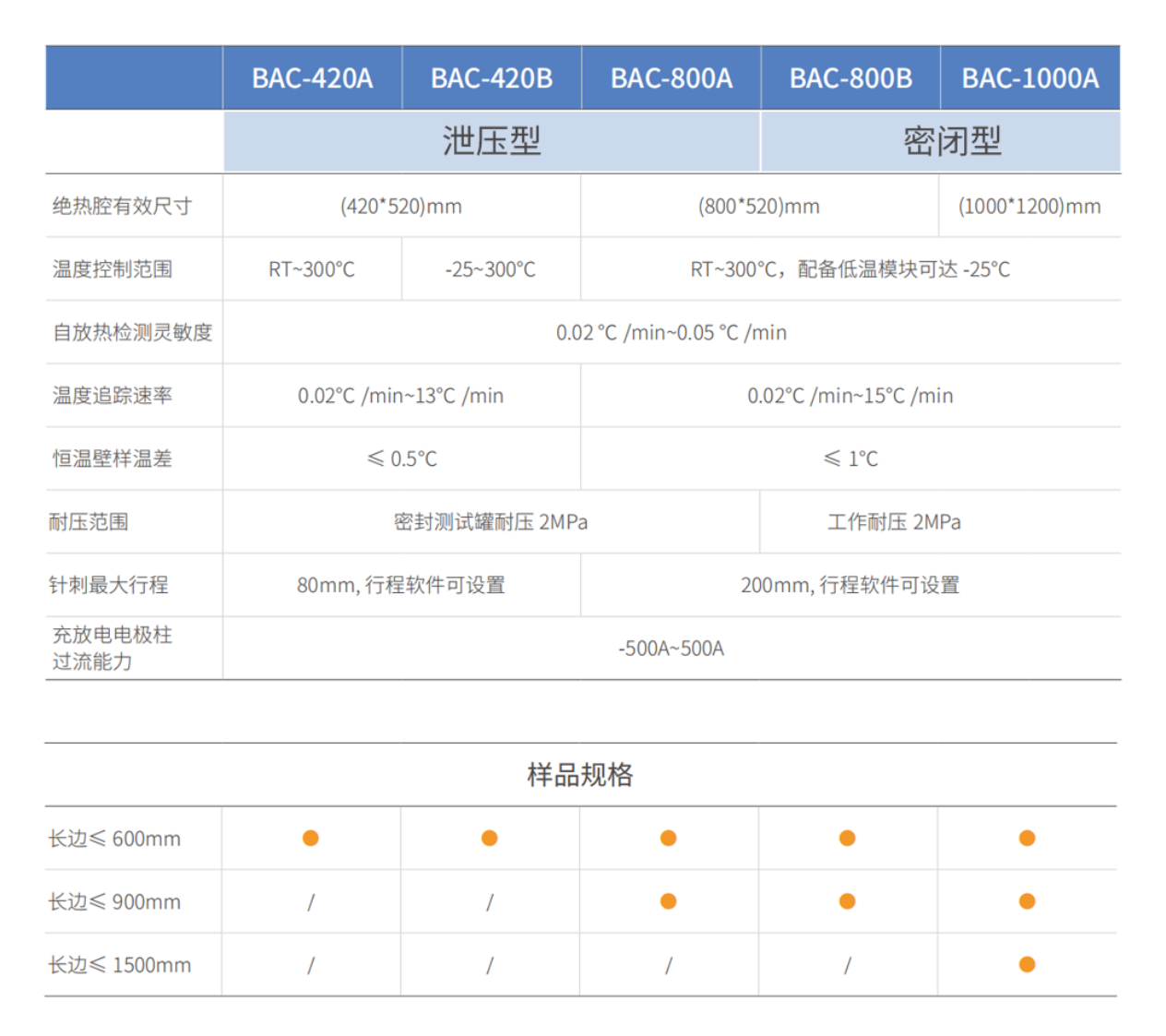Select the BAC-1000A column header
Image resolution: width=1166 pixels, height=1036 pixels.
(1029, 78)
